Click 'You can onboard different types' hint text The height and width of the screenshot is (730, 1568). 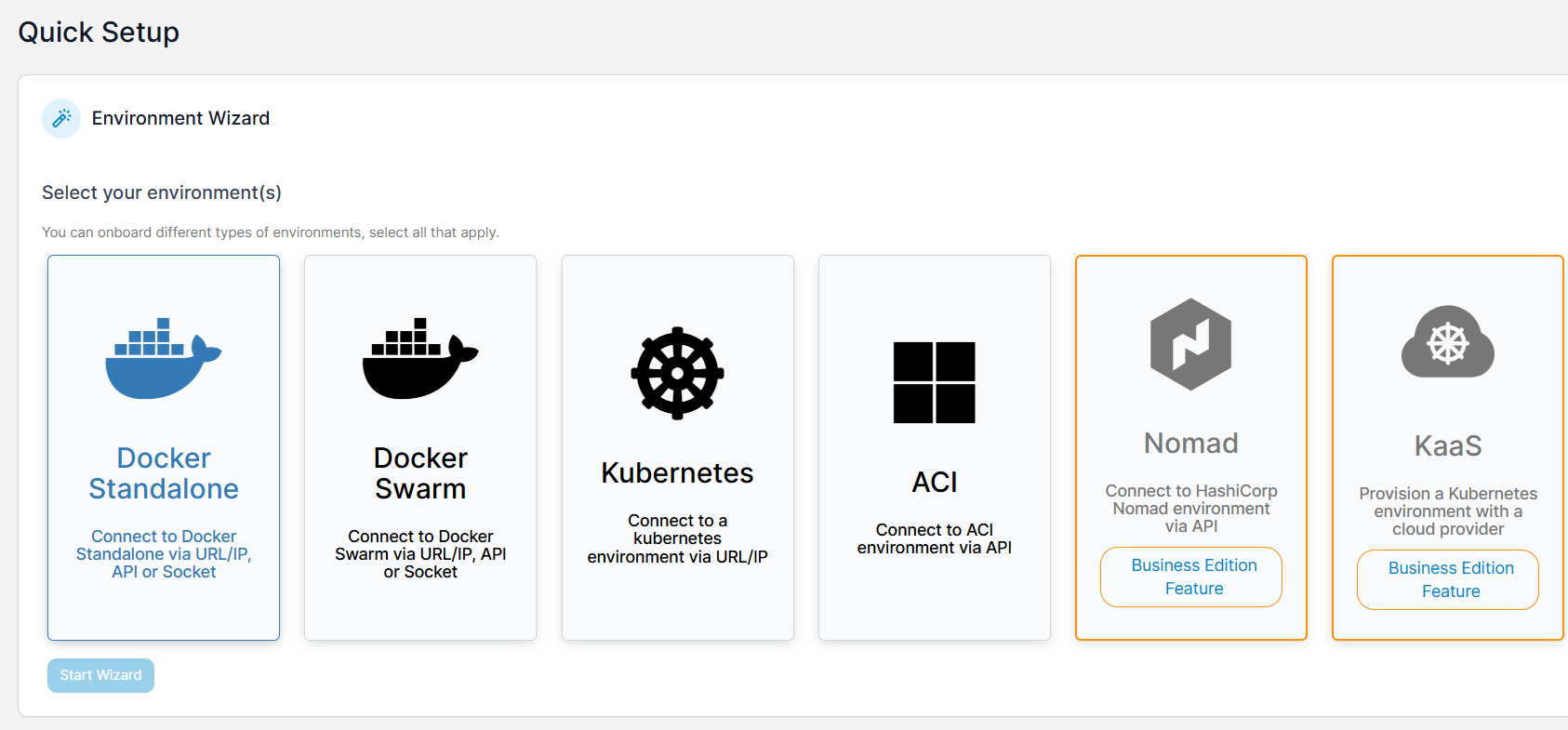[x=271, y=232]
